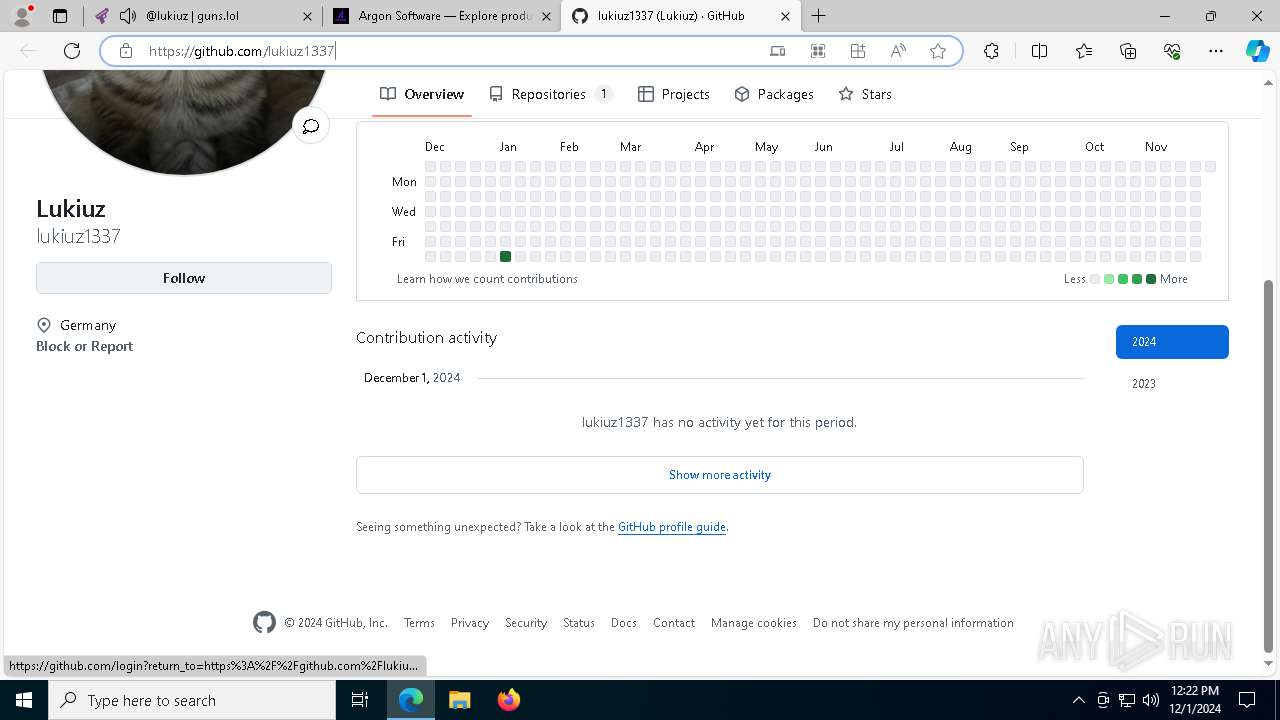This screenshot has height=720, width=1280.
Task: Click Block or Report link
Action: pos(84,346)
